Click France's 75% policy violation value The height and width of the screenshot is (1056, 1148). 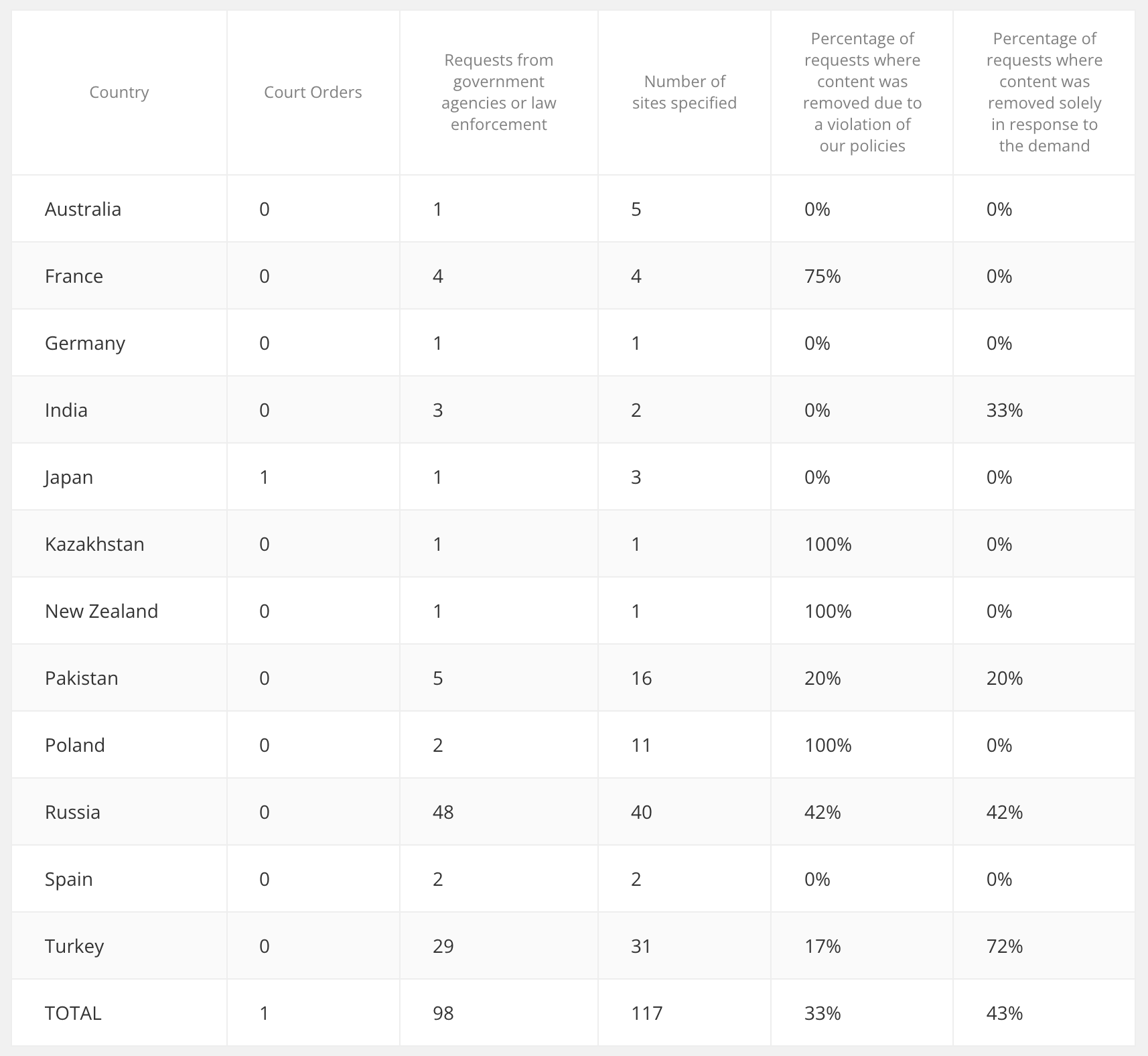click(x=822, y=276)
